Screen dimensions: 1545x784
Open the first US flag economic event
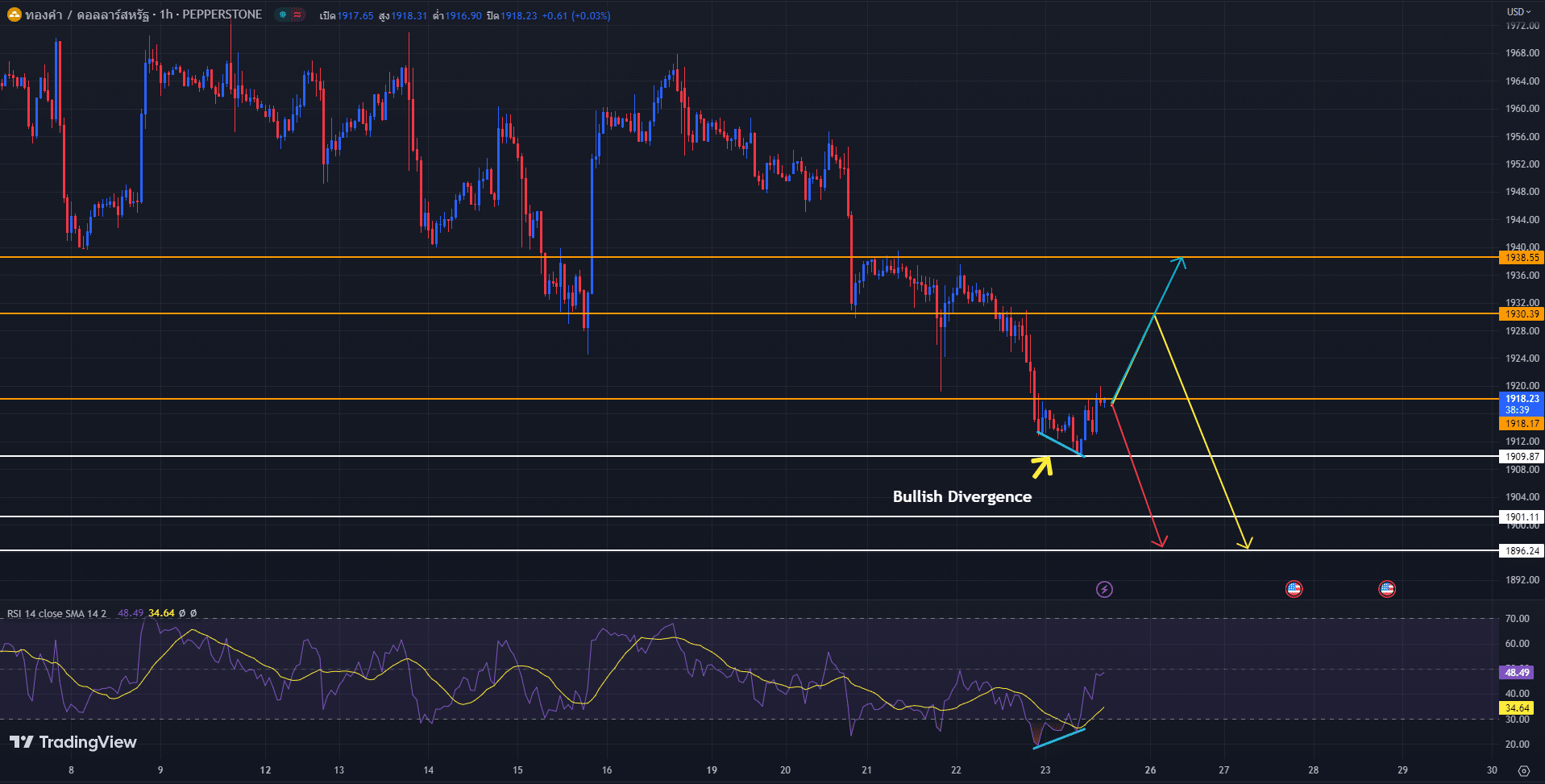click(1294, 589)
